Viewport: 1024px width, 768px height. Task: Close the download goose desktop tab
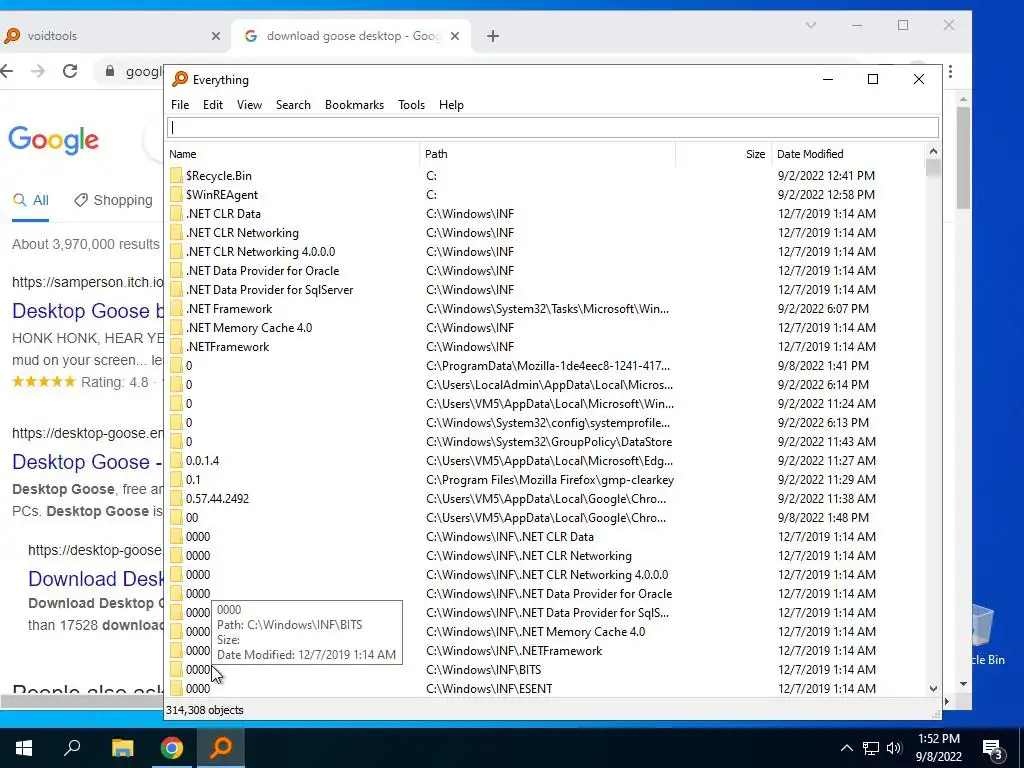455,36
